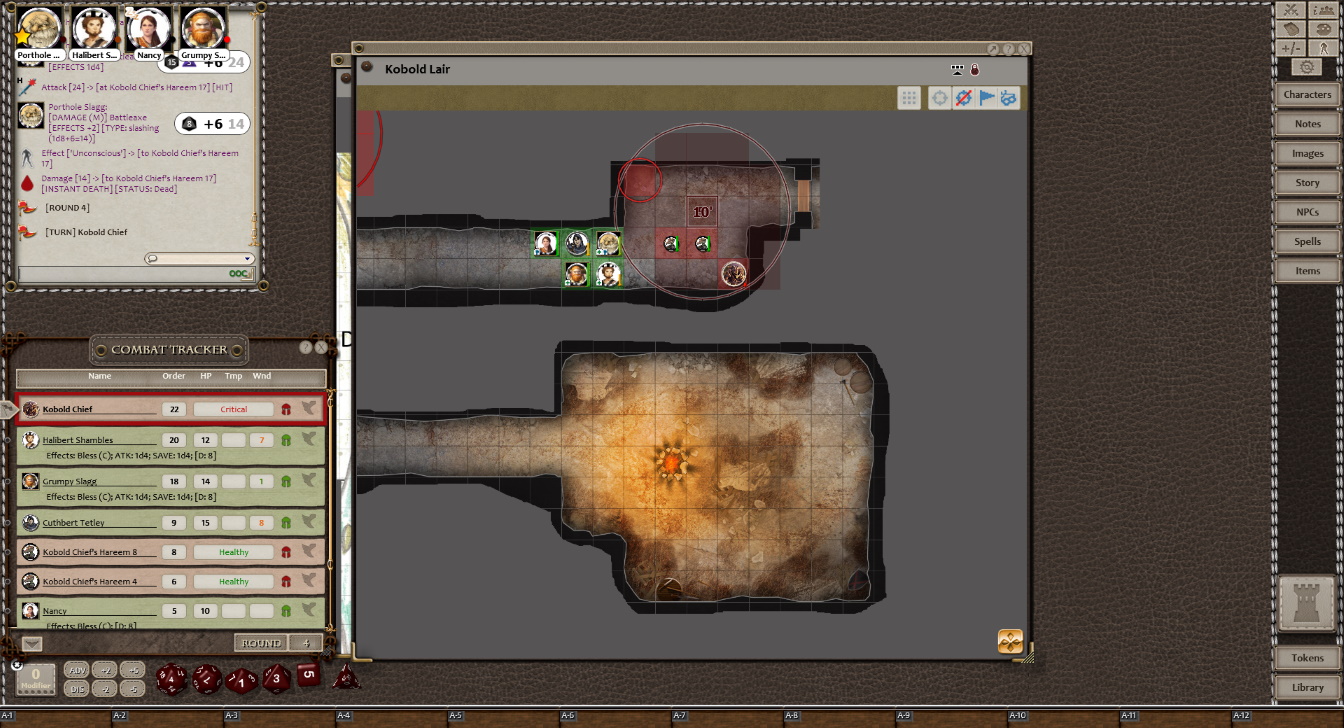Expand Kobold Chief's Hareem 4 section icon
1344x728 pixels.
[309, 581]
